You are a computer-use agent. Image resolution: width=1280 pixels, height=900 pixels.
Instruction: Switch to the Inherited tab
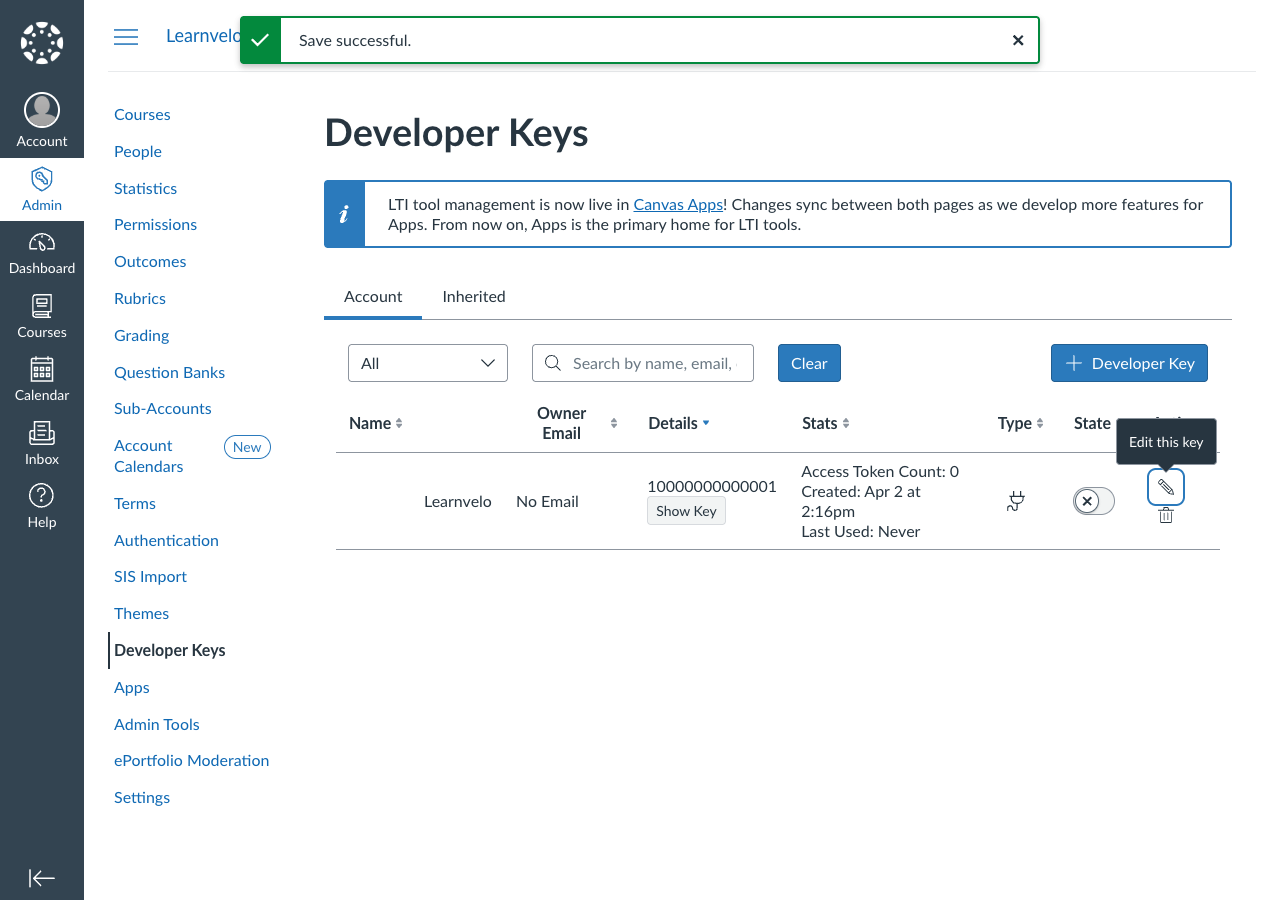pyautogui.click(x=473, y=296)
